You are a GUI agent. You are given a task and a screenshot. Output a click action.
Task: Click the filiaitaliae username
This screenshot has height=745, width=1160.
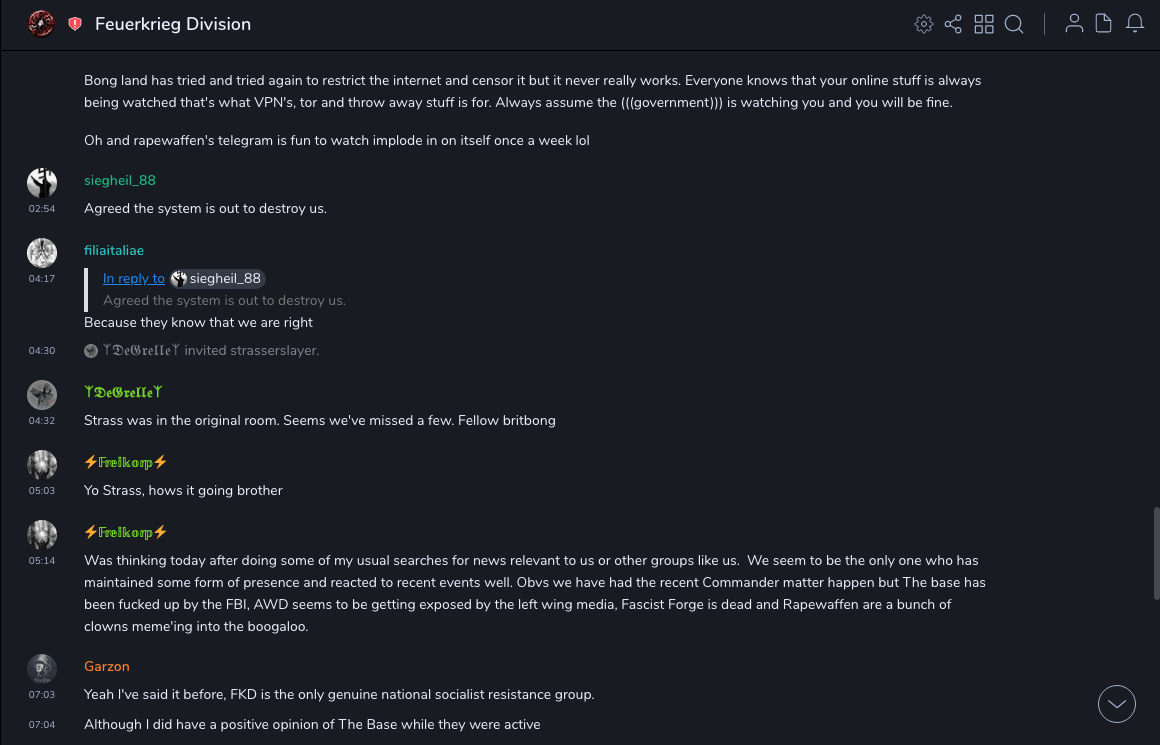tap(114, 250)
